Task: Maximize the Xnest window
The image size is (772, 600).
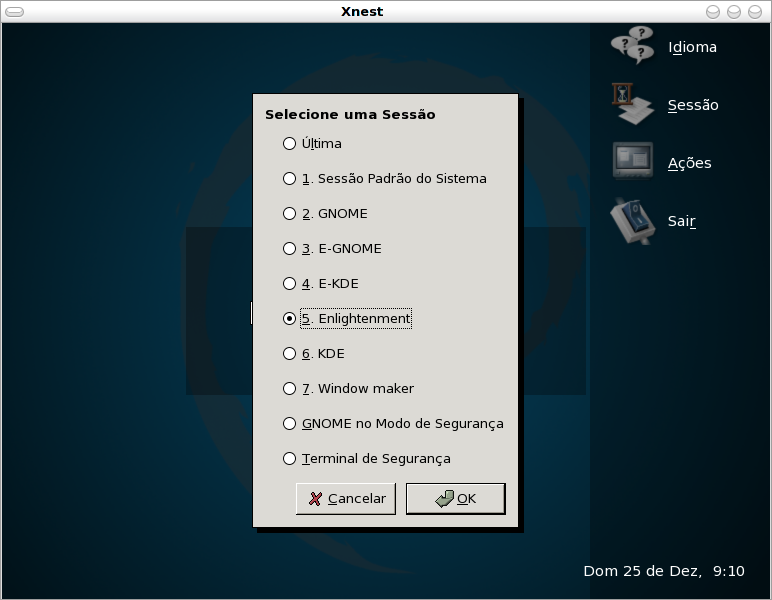Action: pos(734,12)
